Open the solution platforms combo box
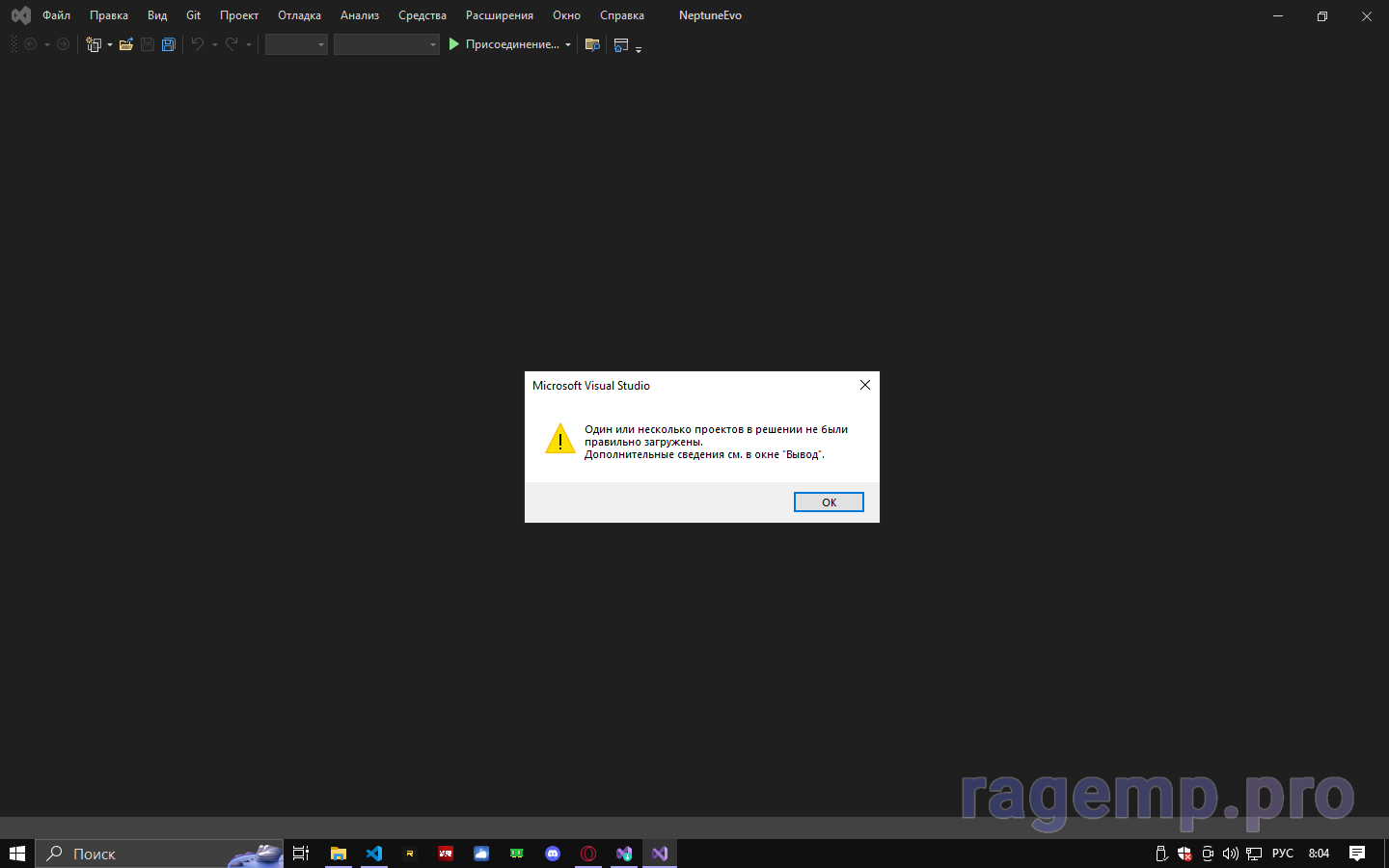The image size is (1389, 868). (387, 44)
